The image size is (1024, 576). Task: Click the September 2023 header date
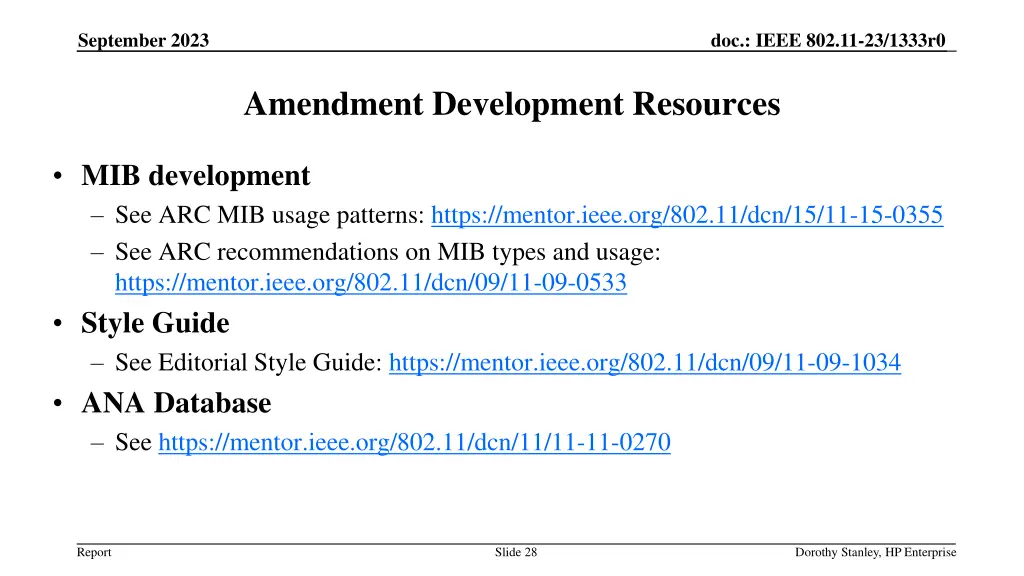143,40
